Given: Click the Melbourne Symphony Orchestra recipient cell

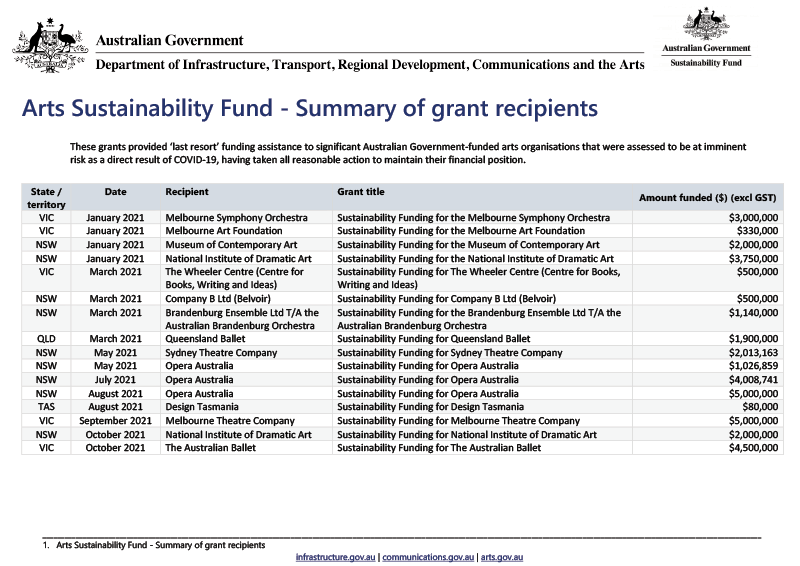Looking at the screenshot, I should (236, 217).
